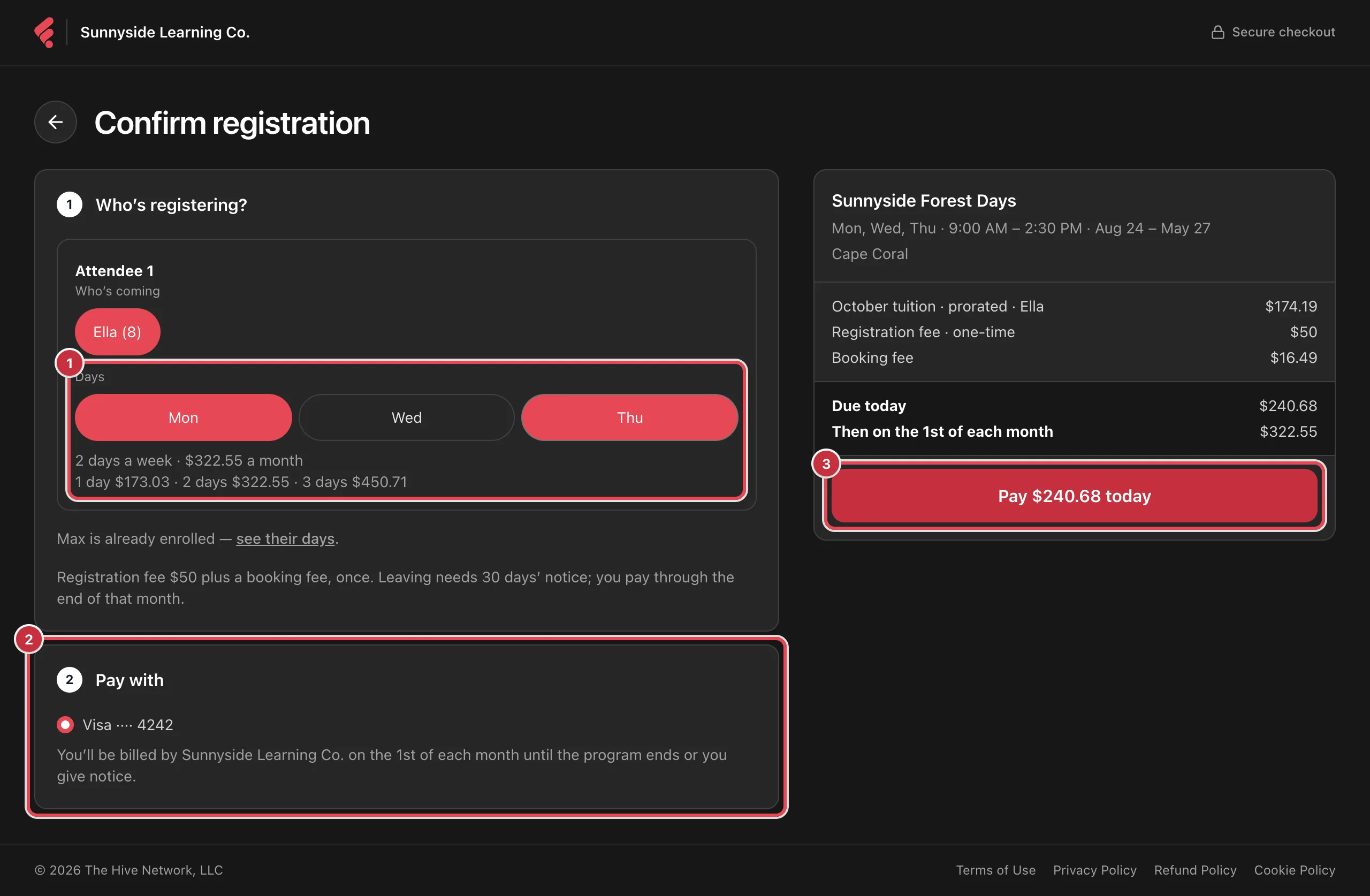The width and height of the screenshot is (1370, 896).
Task: Click the schedule line Mon, Wed, Thu 9:00 AM
Action: [1021, 229]
